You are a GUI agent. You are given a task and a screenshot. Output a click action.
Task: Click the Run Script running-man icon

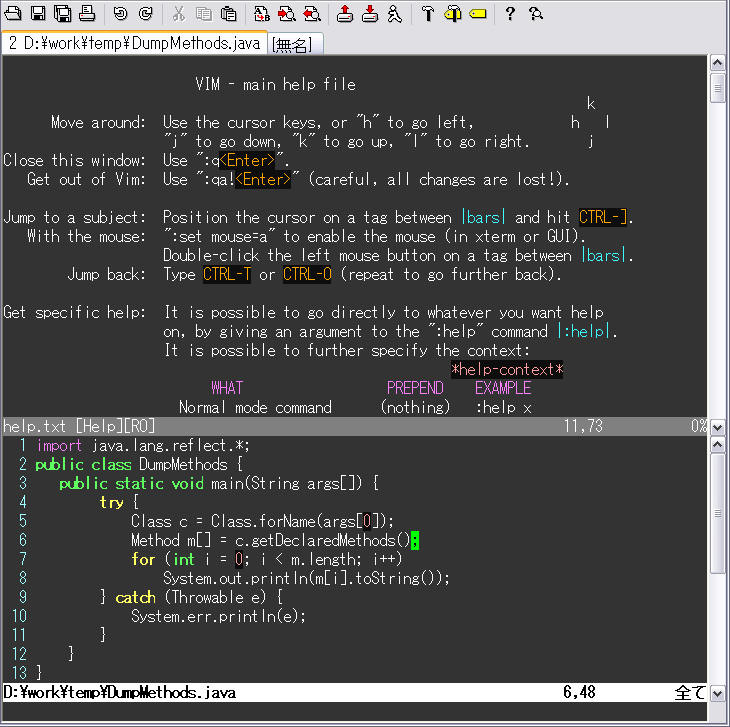395,13
